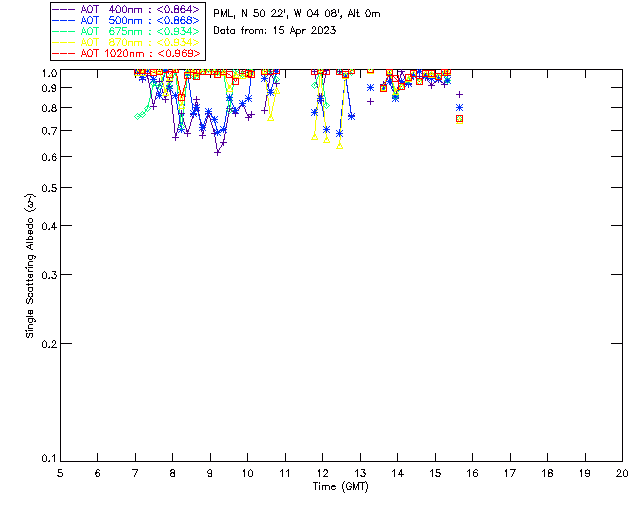
Task: Click the 0.1 tick label on y-axis
Action: [x=47, y=459]
